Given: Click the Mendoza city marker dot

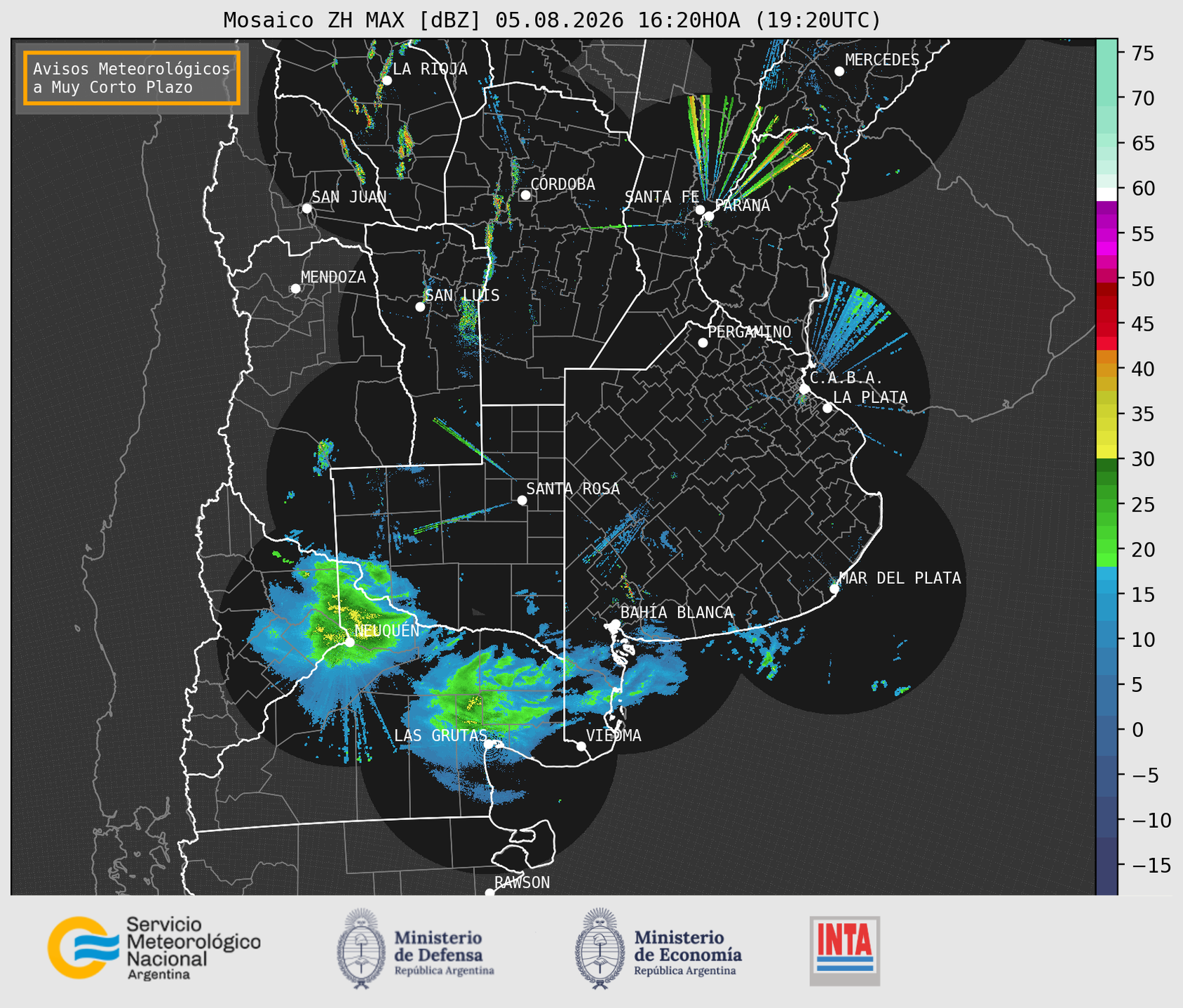Looking at the screenshot, I should pos(295,289).
